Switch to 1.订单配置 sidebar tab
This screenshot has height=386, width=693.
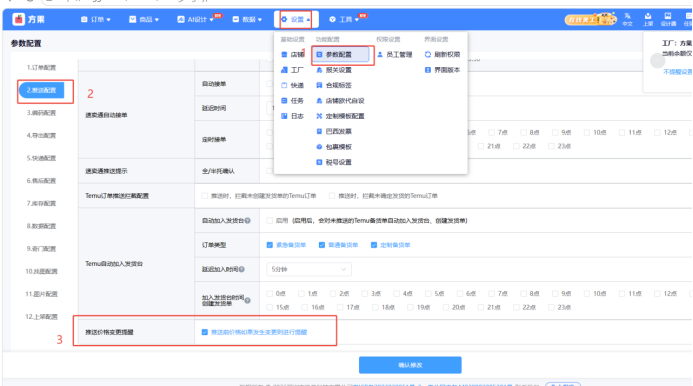click(x=41, y=68)
